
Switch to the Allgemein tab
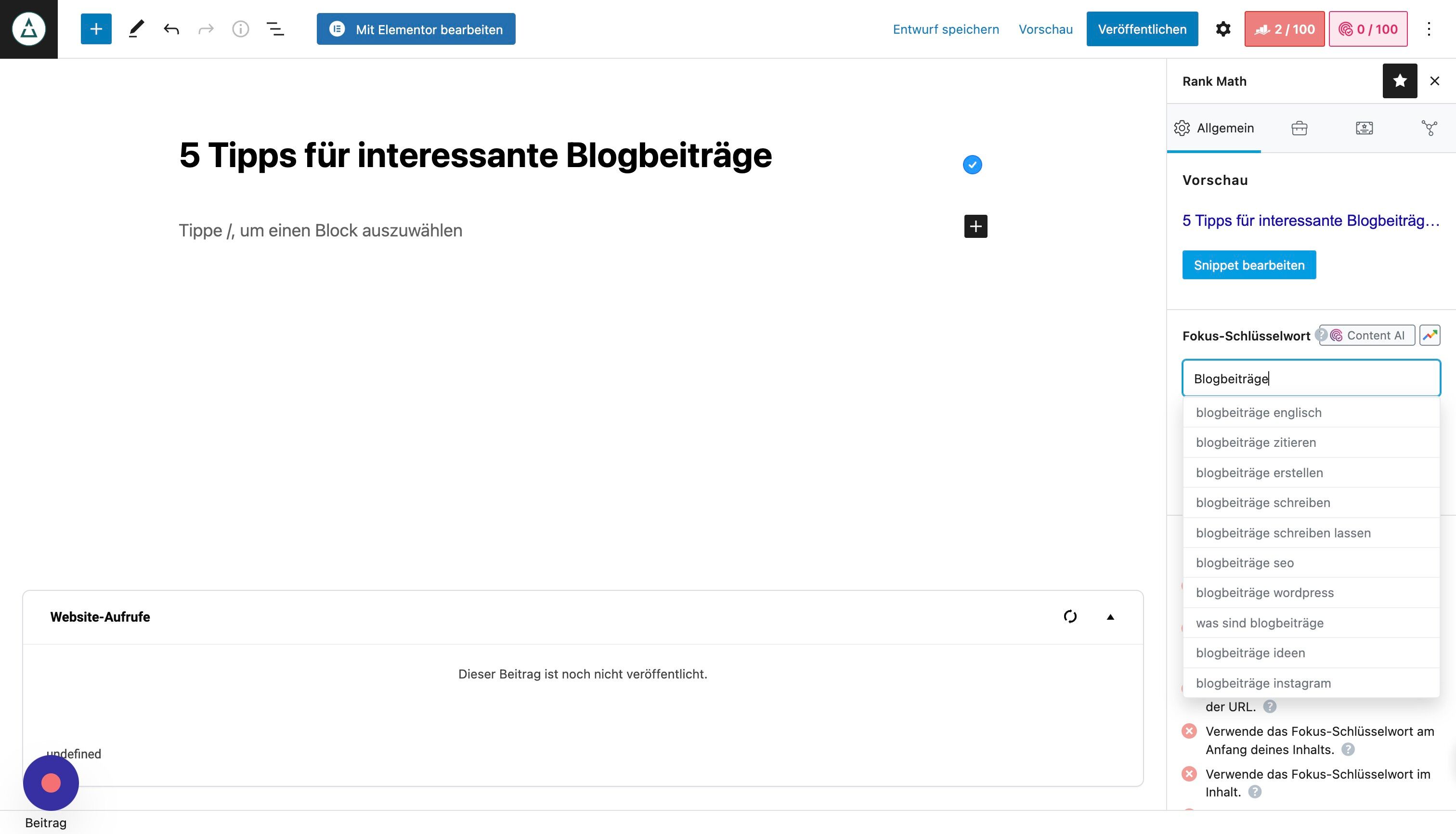pyautogui.click(x=1214, y=128)
